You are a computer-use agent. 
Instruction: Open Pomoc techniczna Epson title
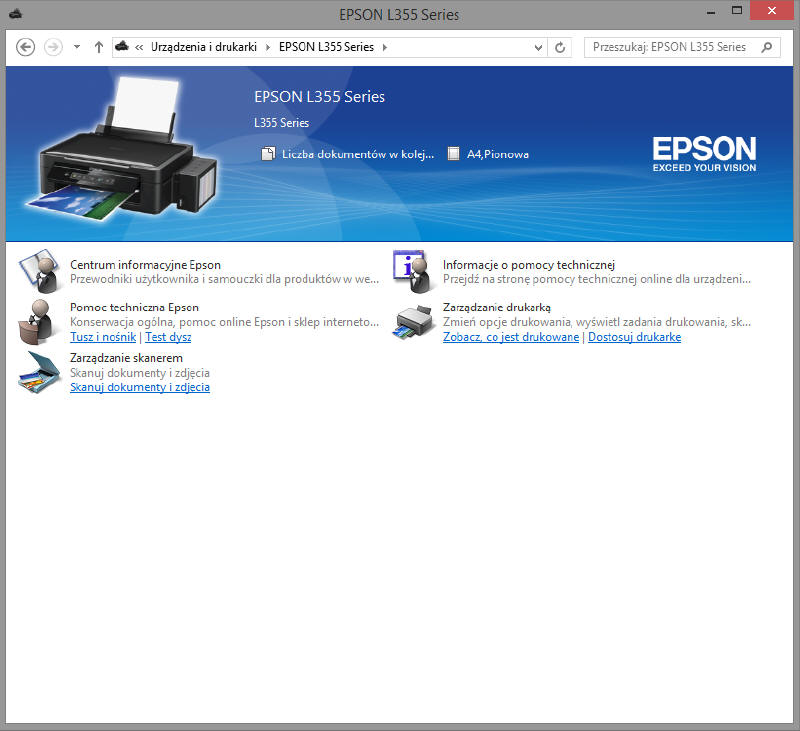[x=134, y=307]
